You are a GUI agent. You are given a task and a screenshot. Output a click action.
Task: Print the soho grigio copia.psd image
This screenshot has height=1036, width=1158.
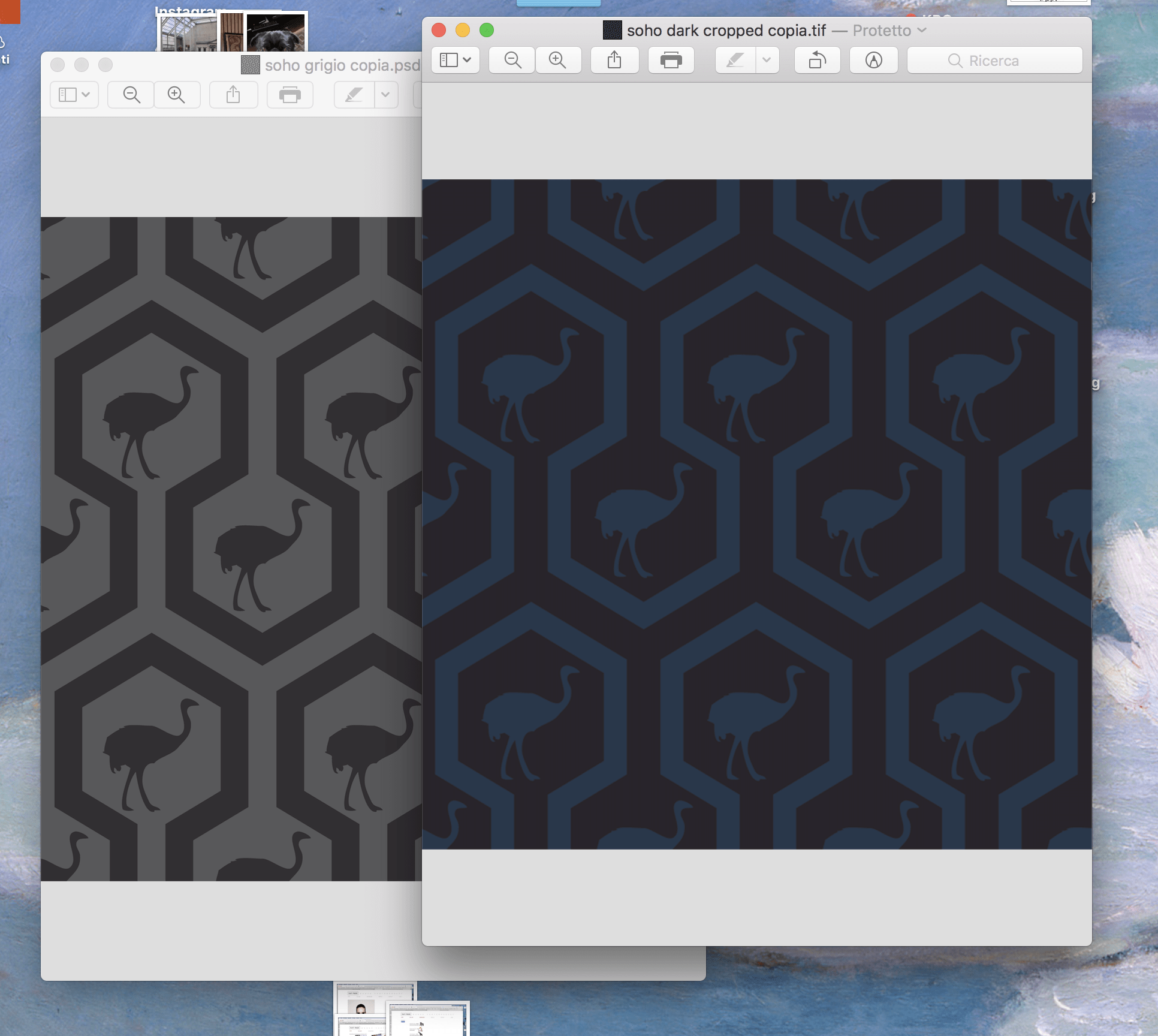pos(290,95)
